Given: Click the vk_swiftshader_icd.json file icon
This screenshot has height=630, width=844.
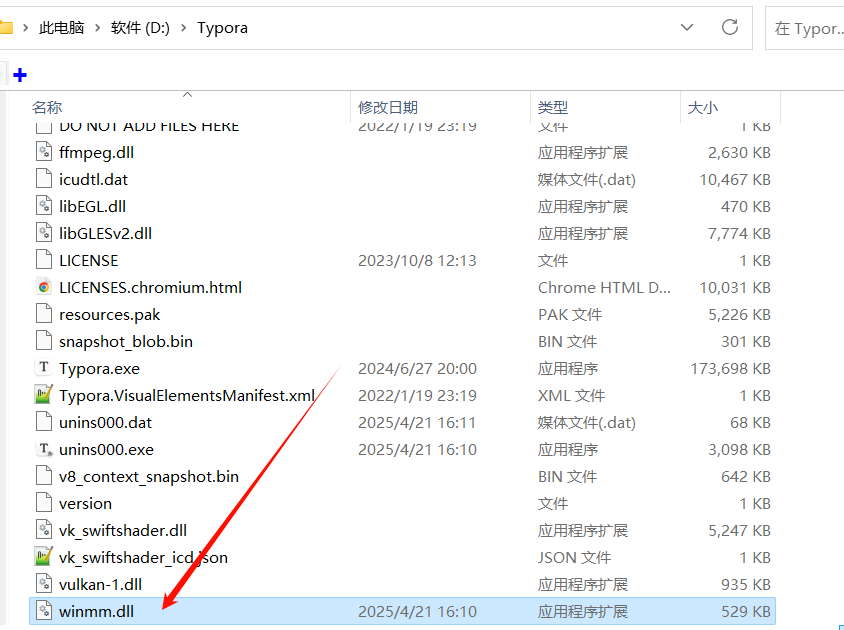Looking at the screenshot, I should pos(44,557).
